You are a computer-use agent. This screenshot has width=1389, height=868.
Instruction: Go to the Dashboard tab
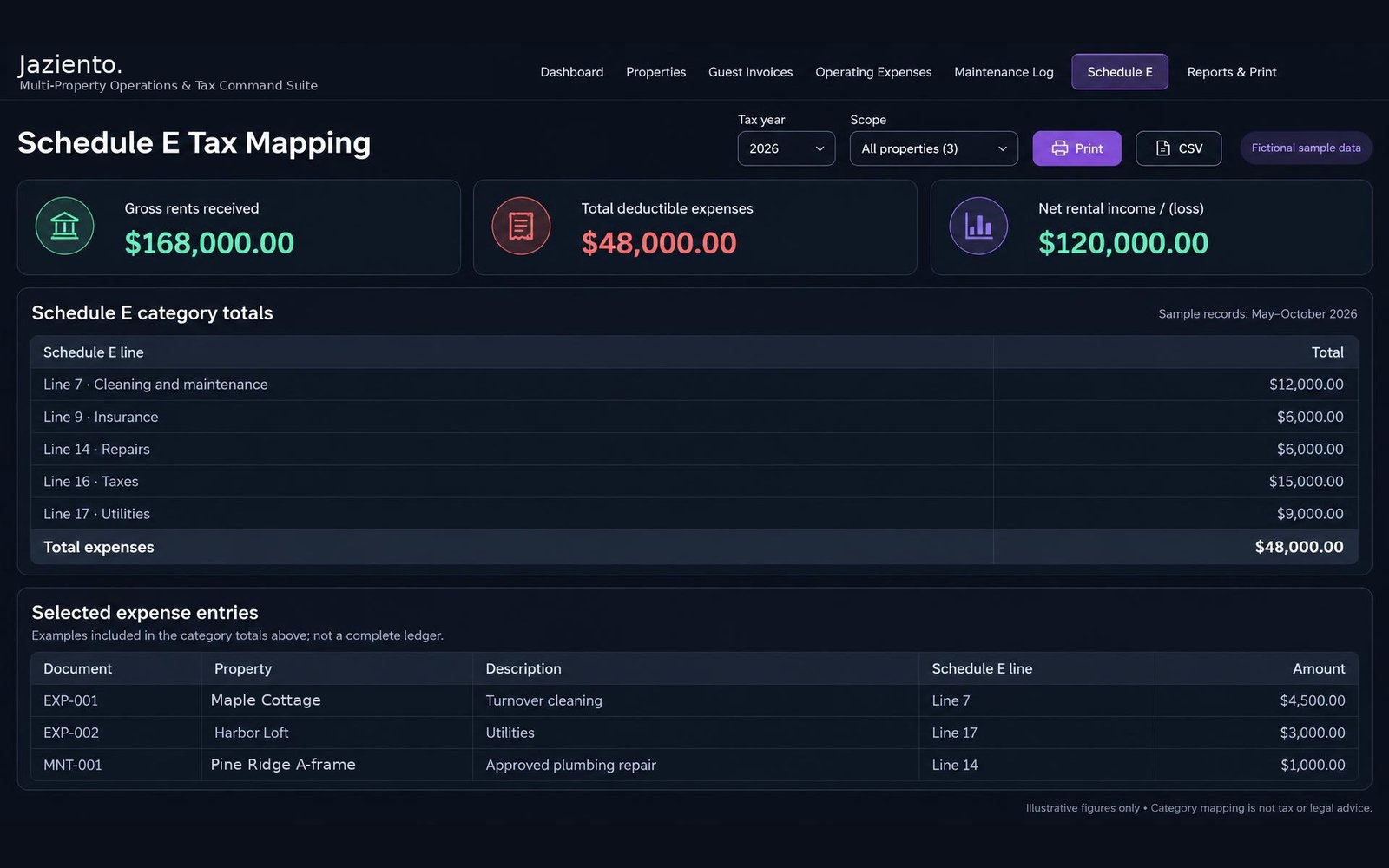(x=572, y=72)
